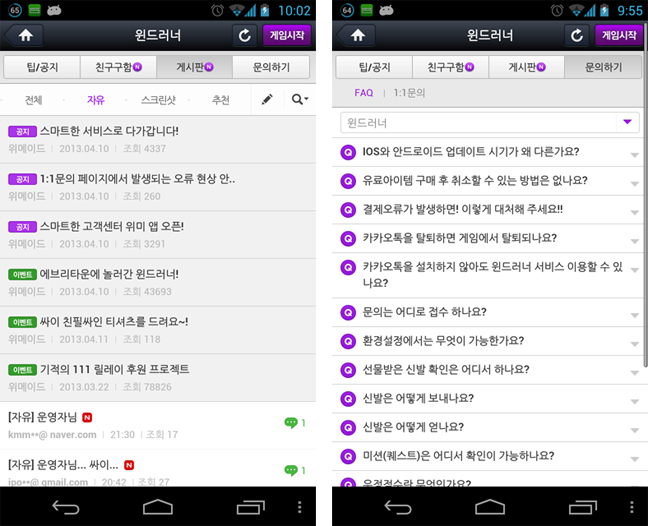648x526 pixels.
Task: Select the 스크린샷 board filter
Action: click(158, 100)
